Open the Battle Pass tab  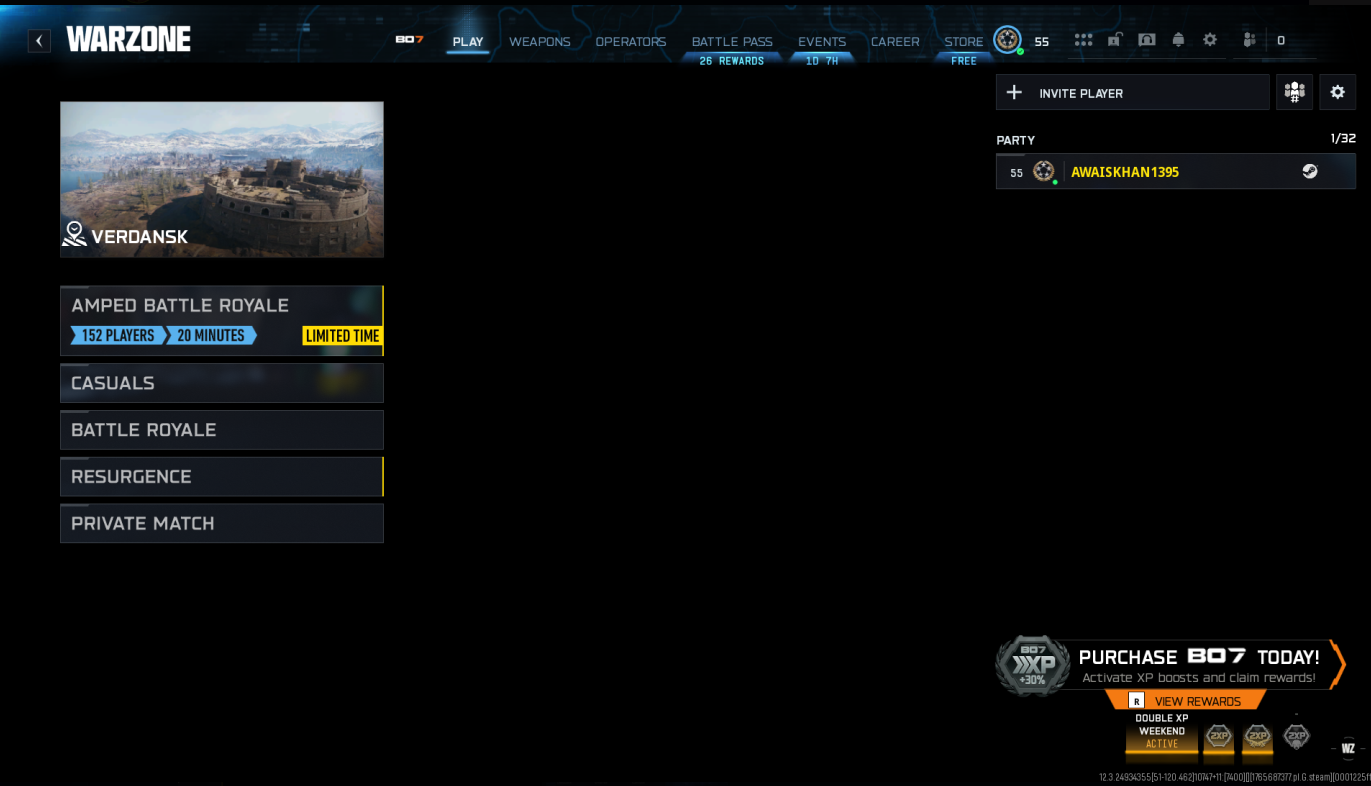point(732,42)
